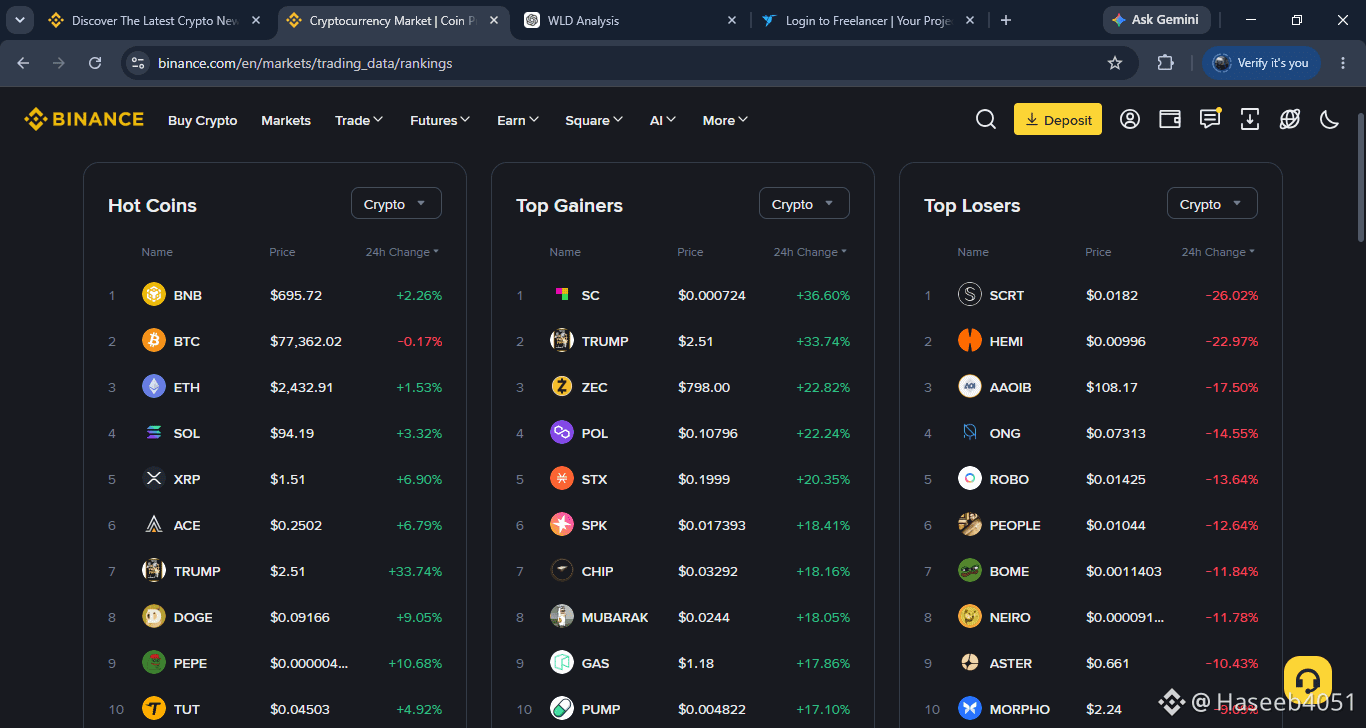The height and width of the screenshot is (728, 1366).
Task: Open the Buy Crypto menu item
Action: coord(203,120)
